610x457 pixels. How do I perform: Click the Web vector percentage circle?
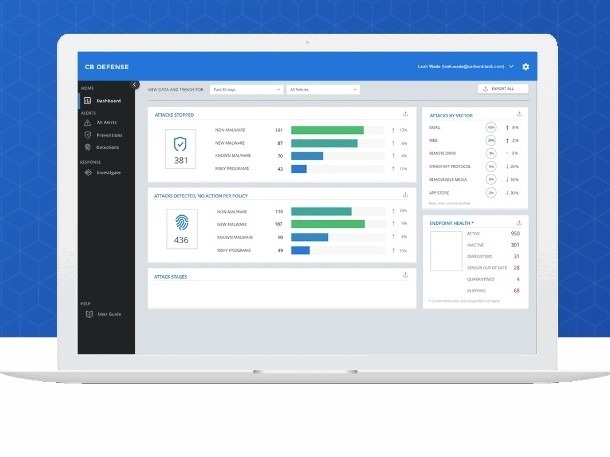click(x=491, y=140)
